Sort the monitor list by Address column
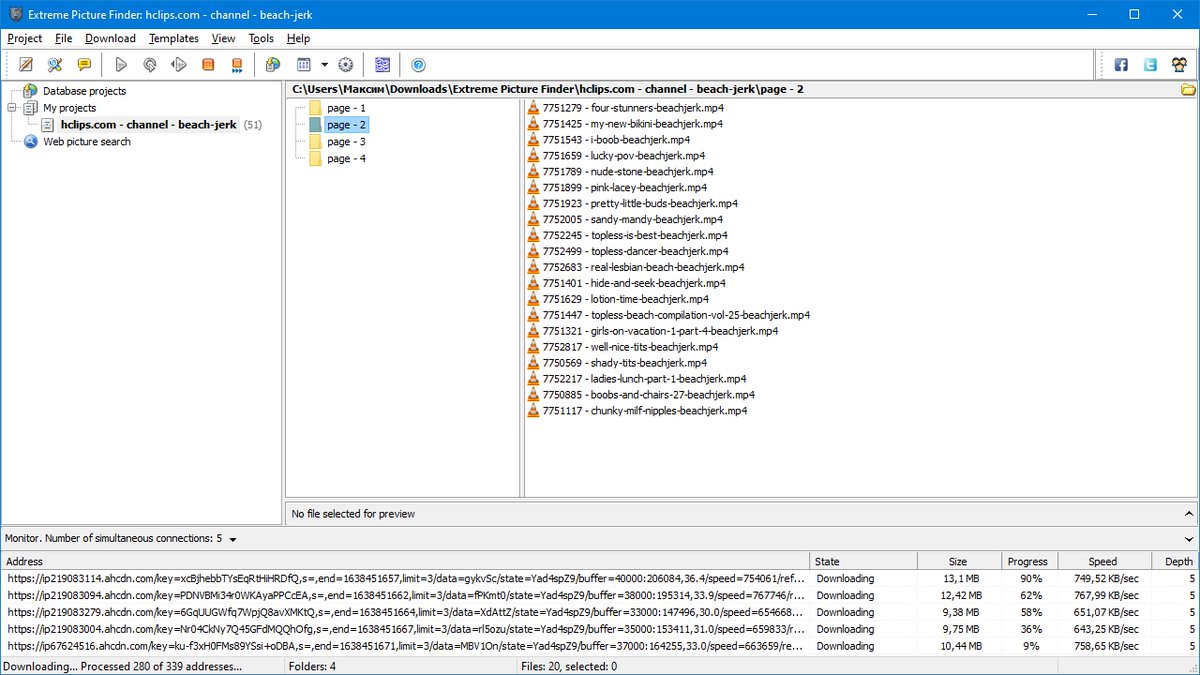This screenshot has height=675, width=1200. pos(405,561)
